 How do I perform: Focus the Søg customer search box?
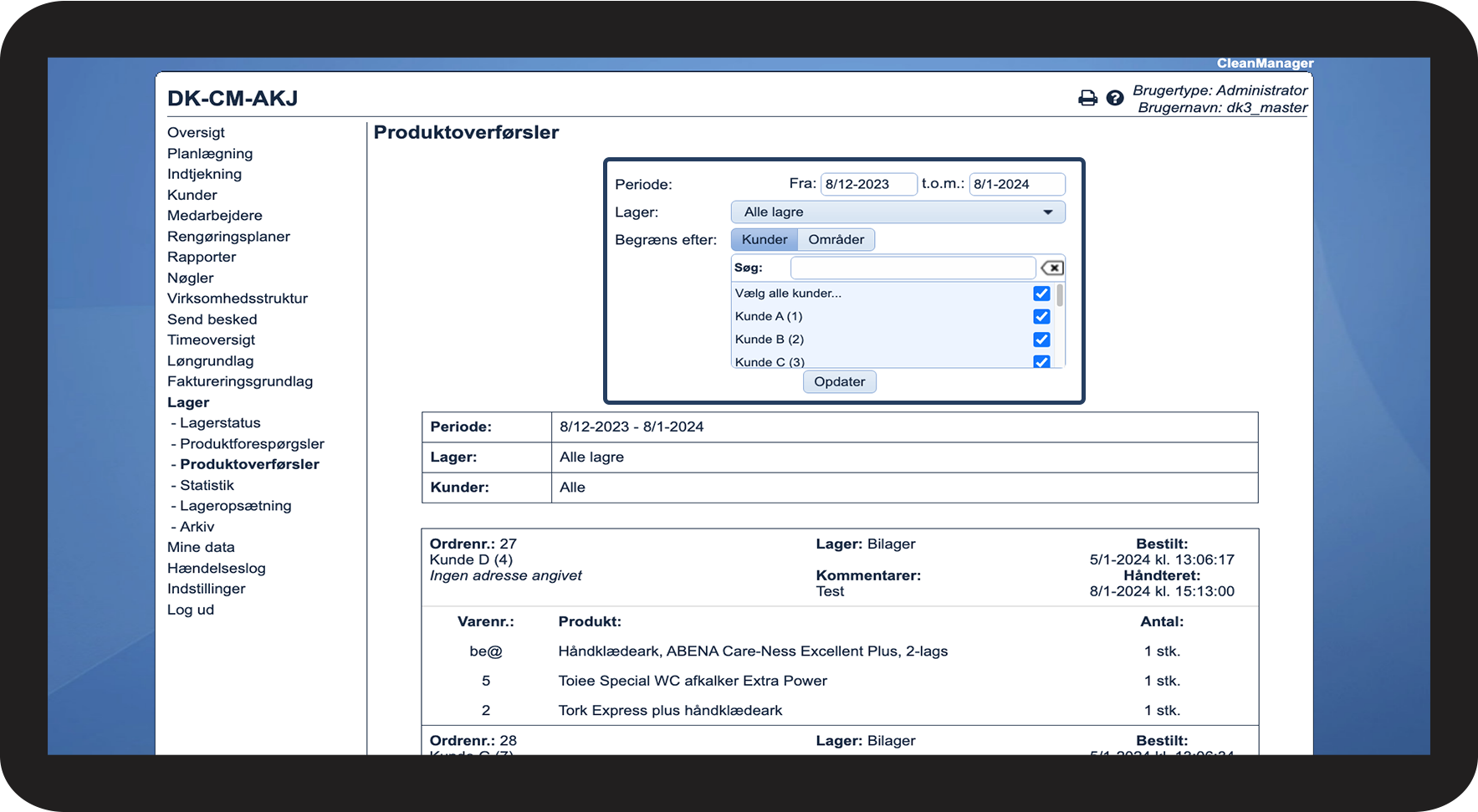913,268
